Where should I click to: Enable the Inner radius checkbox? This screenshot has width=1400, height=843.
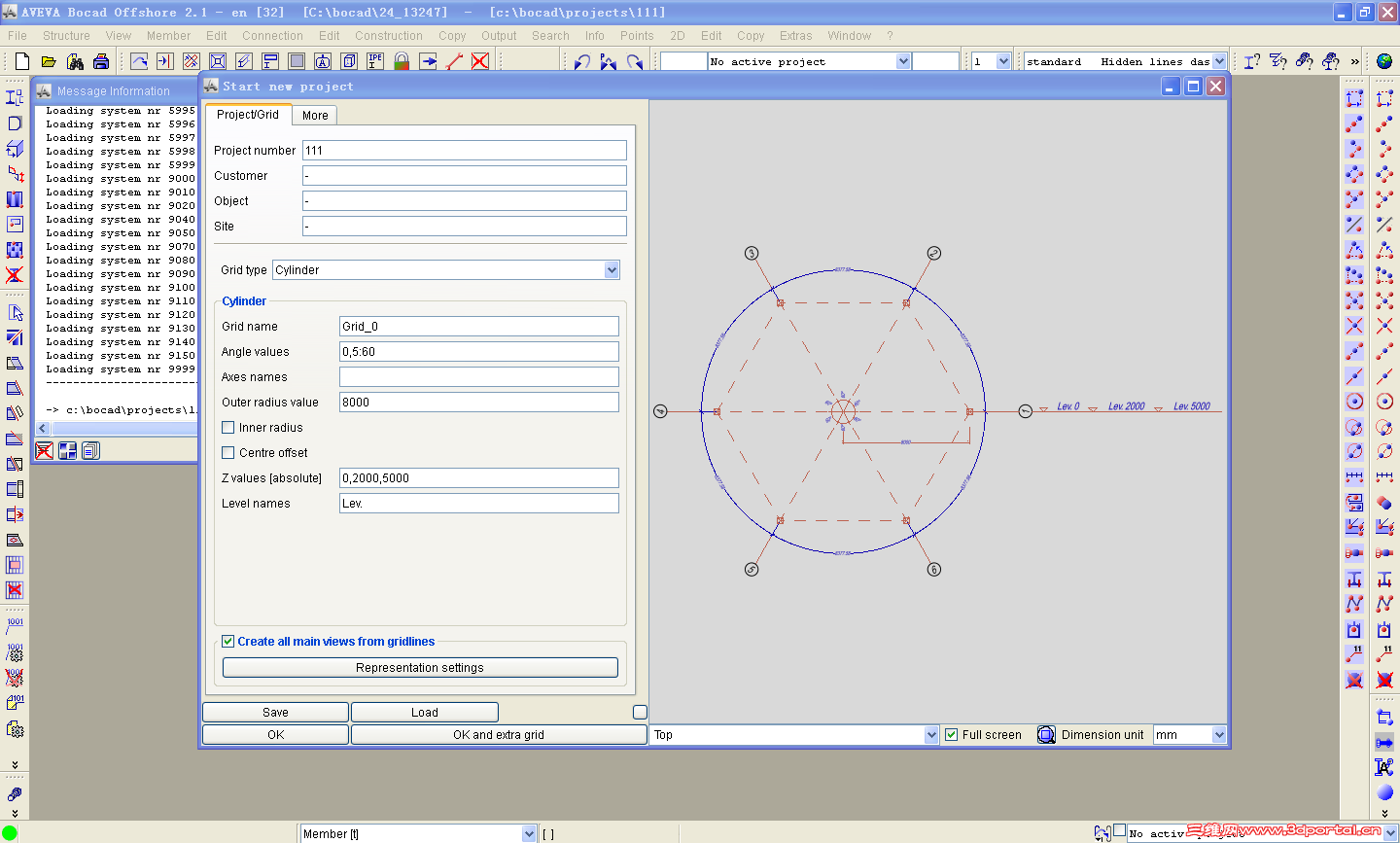pyautogui.click(x=228, y=428)
